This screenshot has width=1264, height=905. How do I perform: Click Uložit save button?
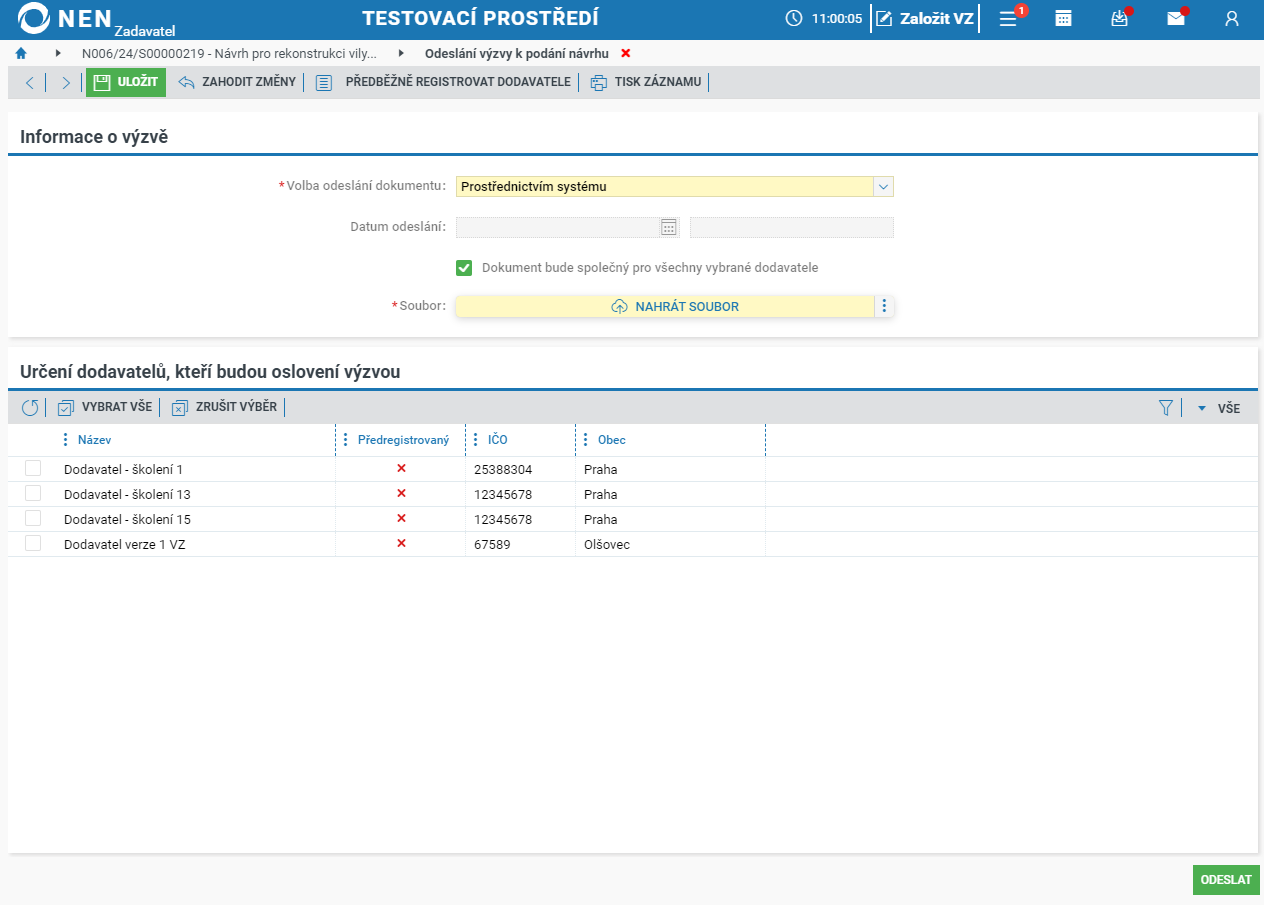(x=126, y=82)
